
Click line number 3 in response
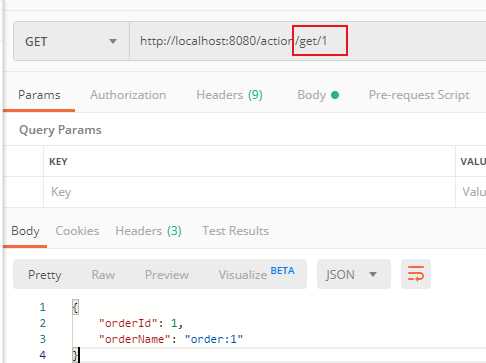pyautogui.click(x=43, y=339)
